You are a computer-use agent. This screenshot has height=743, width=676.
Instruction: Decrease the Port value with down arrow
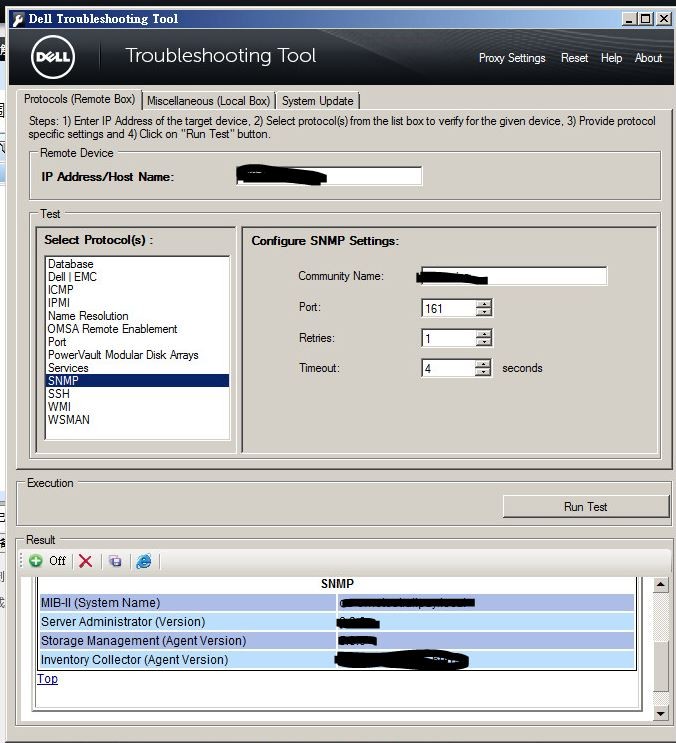coord(484,312)
